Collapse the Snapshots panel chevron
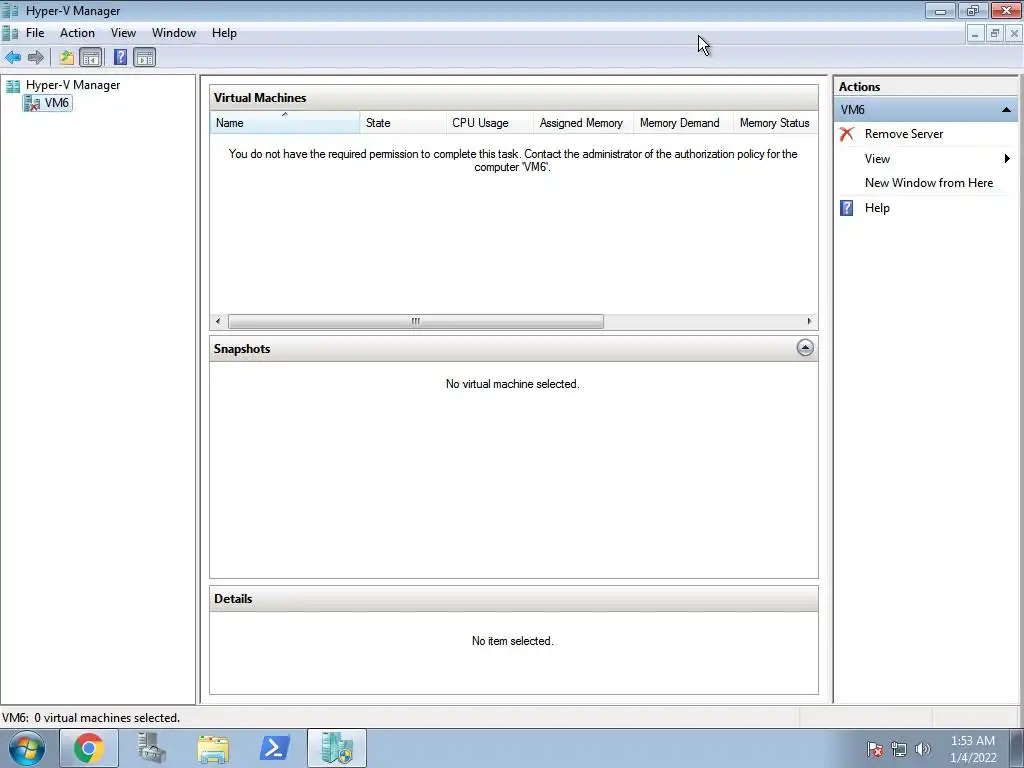The height and width of the screenshot is (768, 1024). [x=805, y=347]
